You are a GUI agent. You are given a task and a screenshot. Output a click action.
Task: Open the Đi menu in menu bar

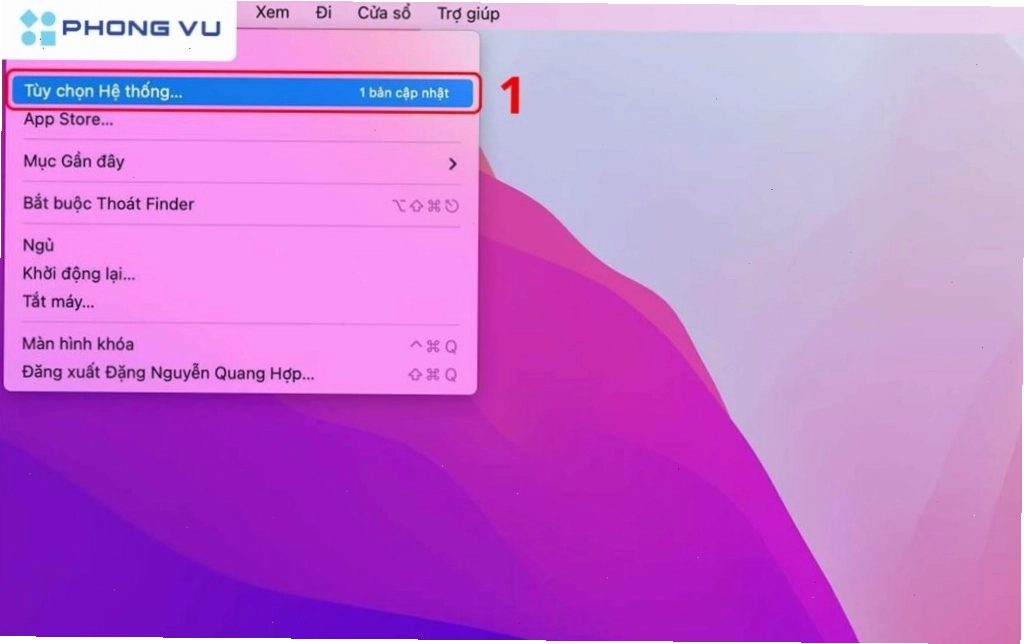[324, 12]
